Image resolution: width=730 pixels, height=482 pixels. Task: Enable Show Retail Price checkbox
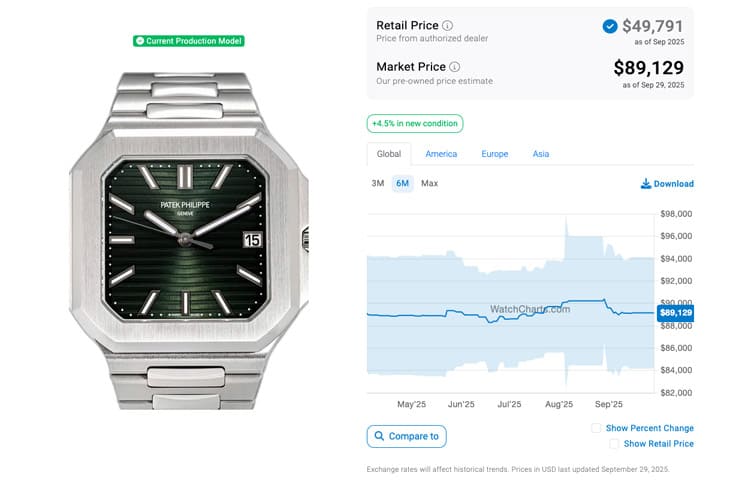[611, 443]
